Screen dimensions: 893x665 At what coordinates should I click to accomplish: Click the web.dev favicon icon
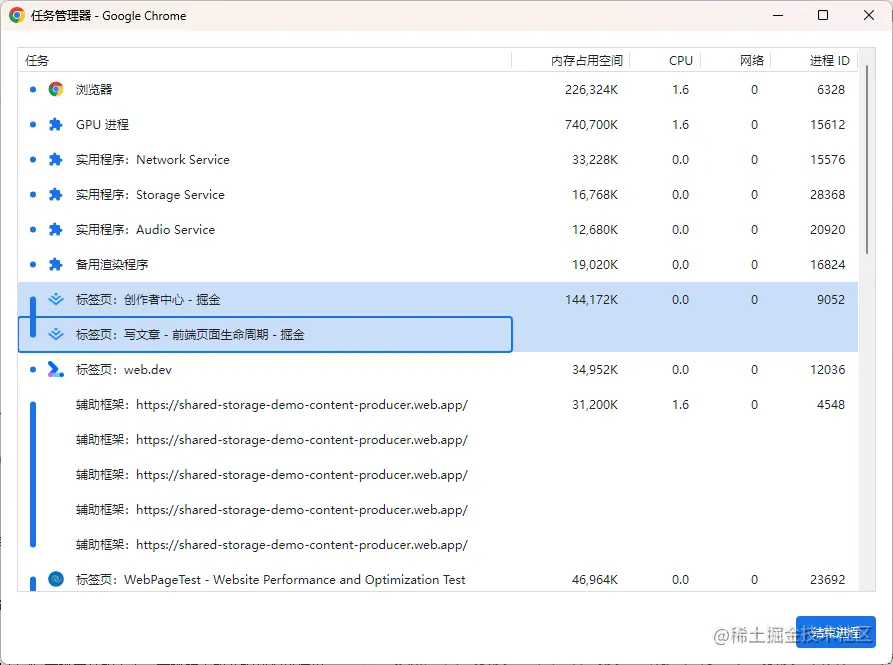coord(56,370)
